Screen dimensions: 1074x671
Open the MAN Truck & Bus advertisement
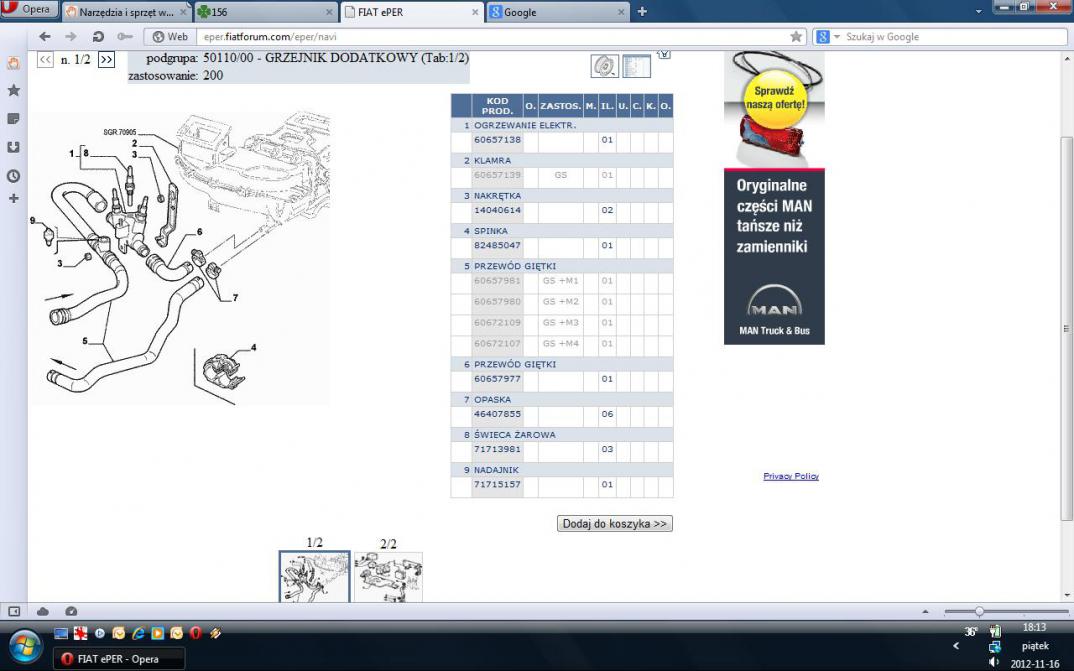[x=774, y=257]
